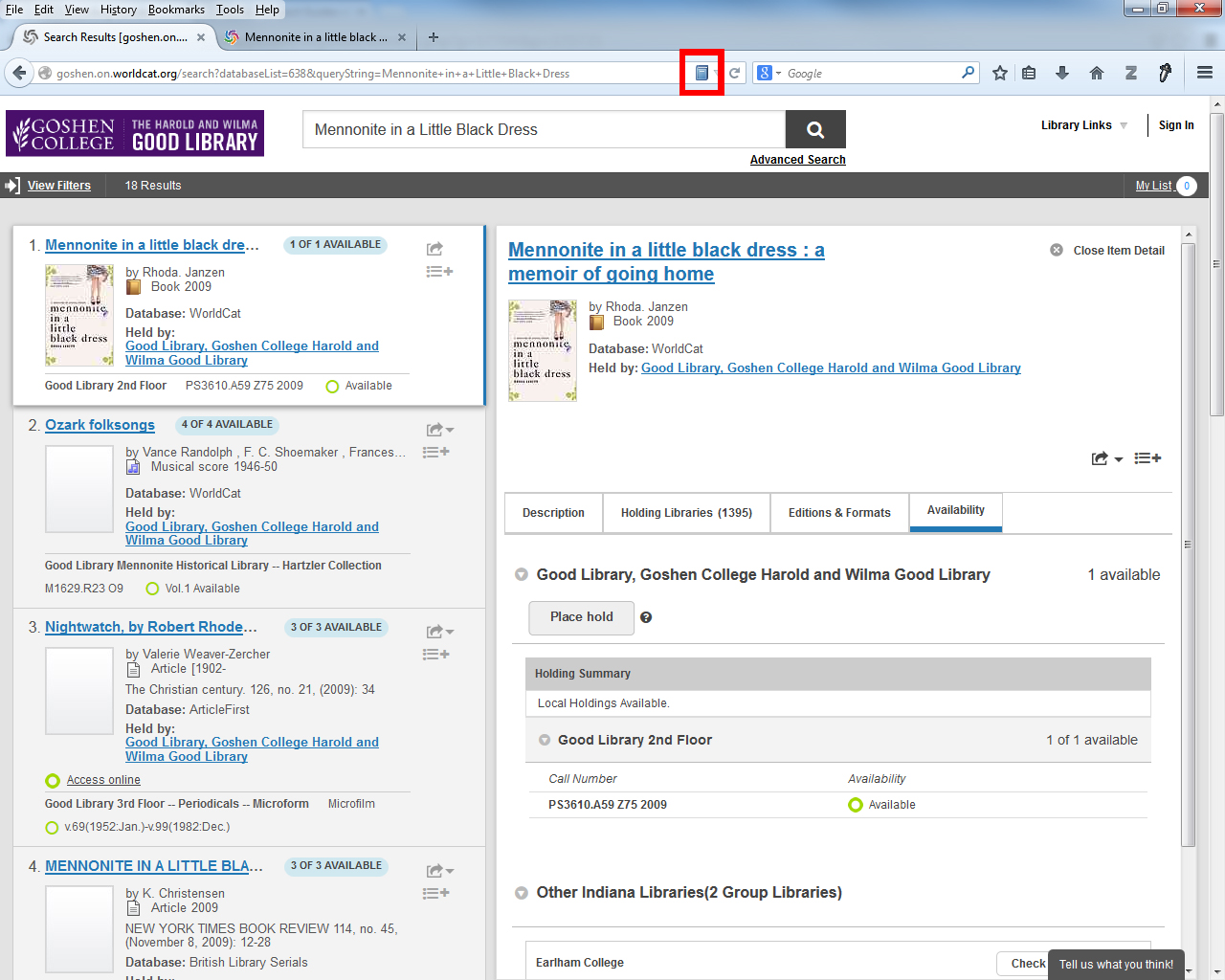Open share dropdown for Ozark folksongs

[x=440, y=430]
